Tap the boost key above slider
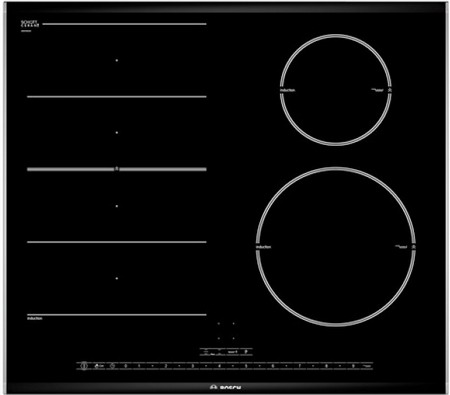Viewport: 450px width, 395px height. click(x=232, y=351)
